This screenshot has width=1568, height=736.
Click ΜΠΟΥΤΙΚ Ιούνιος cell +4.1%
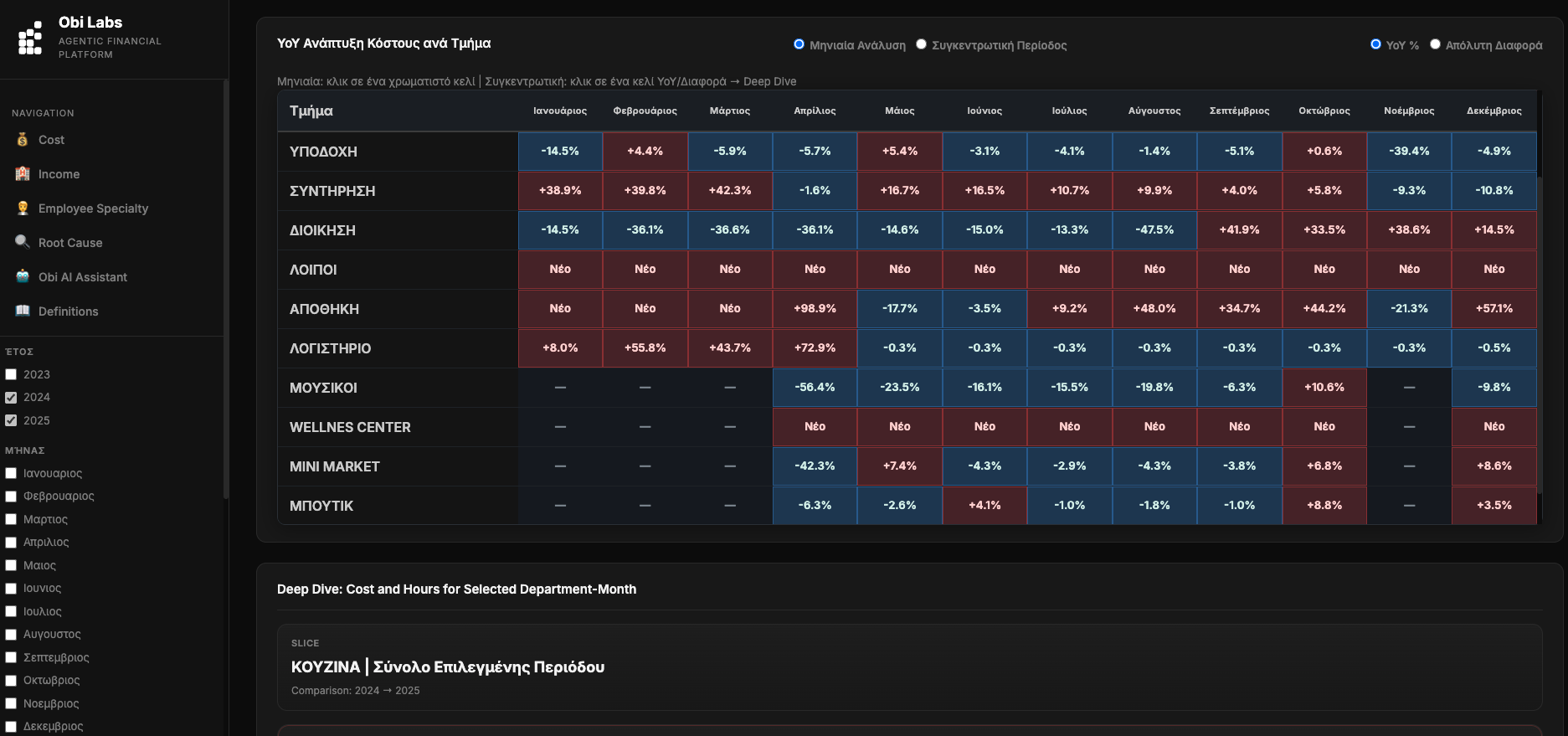[x=984, y=506]
